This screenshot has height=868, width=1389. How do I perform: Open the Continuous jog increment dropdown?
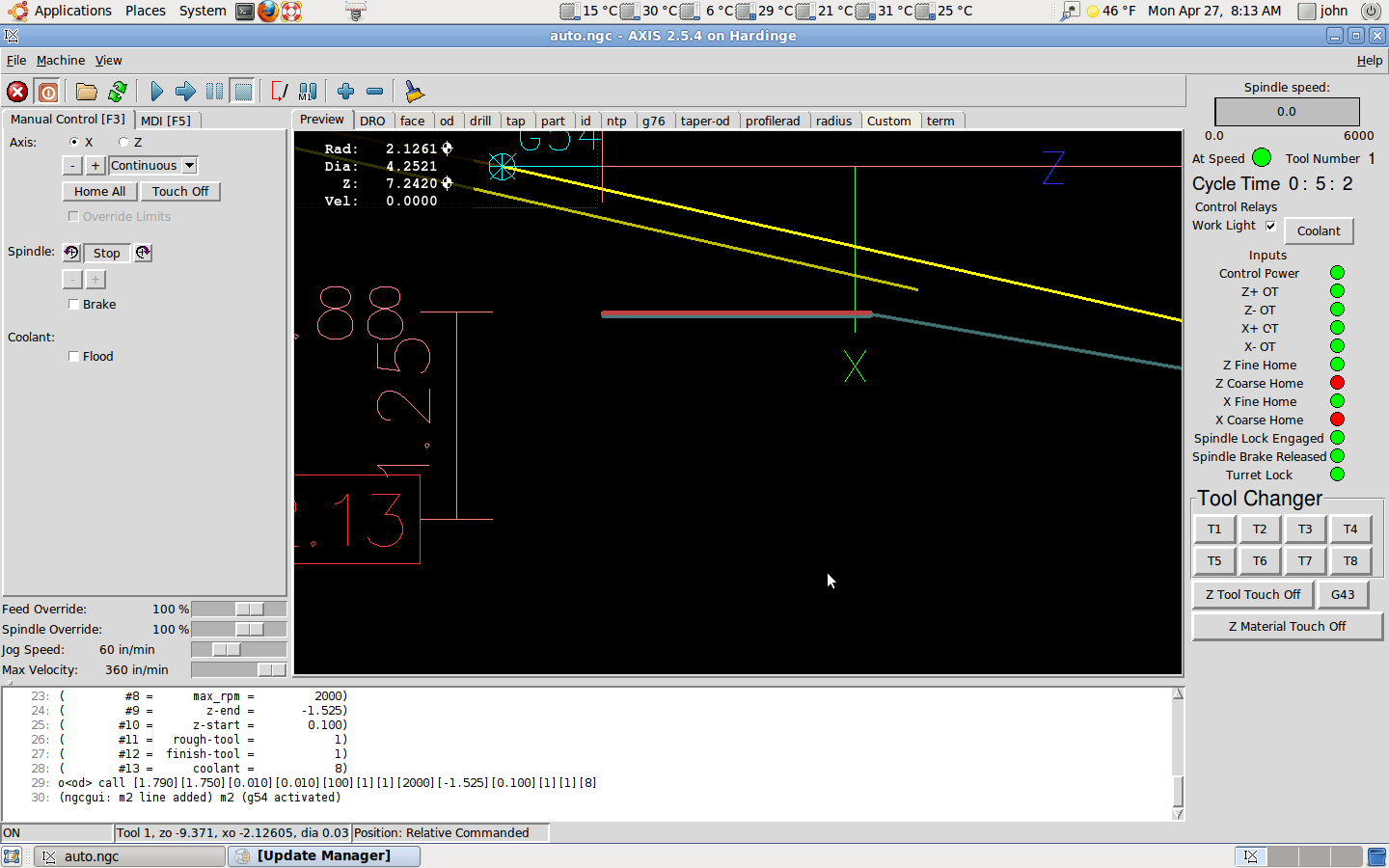(x=189, y=166)
